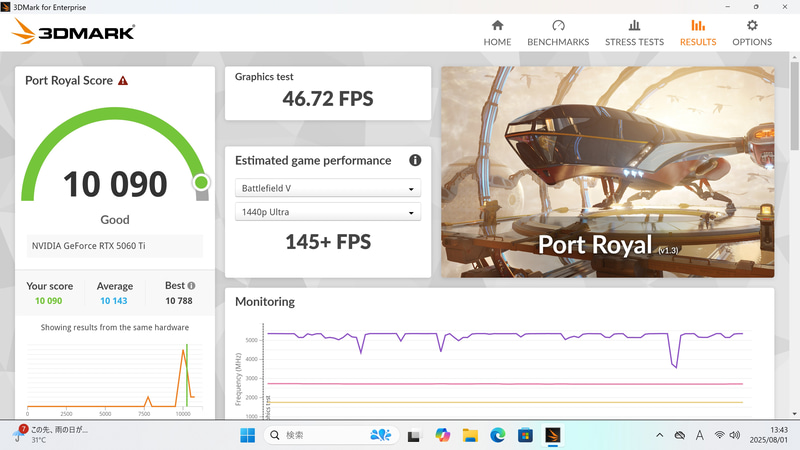
Task: Click the 3DMark taskbar icon
Action: [x=553, y=435]
